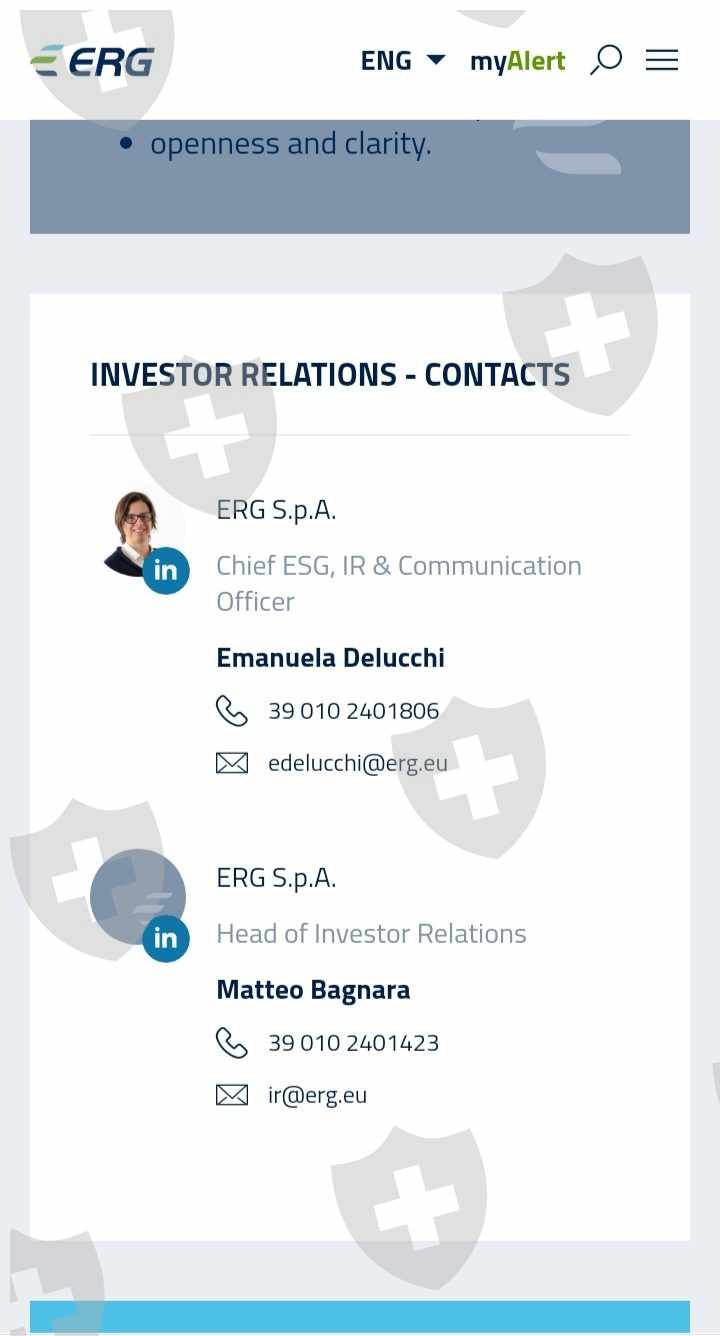Open the hamburger menu

(x=662, y=61)
